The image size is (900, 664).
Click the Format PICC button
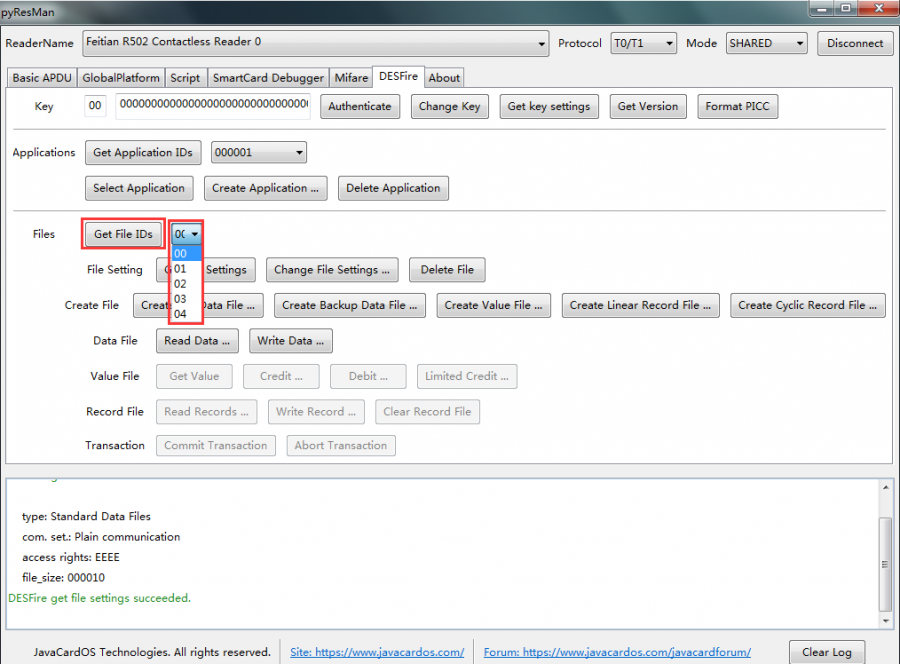coord(738,106)
